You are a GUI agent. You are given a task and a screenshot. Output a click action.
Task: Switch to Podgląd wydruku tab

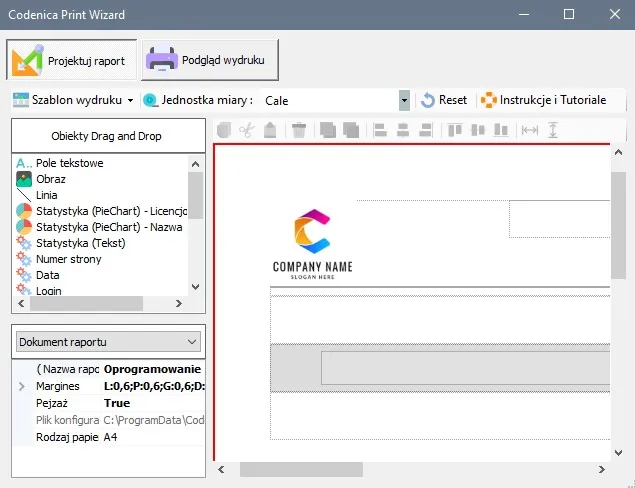pos(210,60)
